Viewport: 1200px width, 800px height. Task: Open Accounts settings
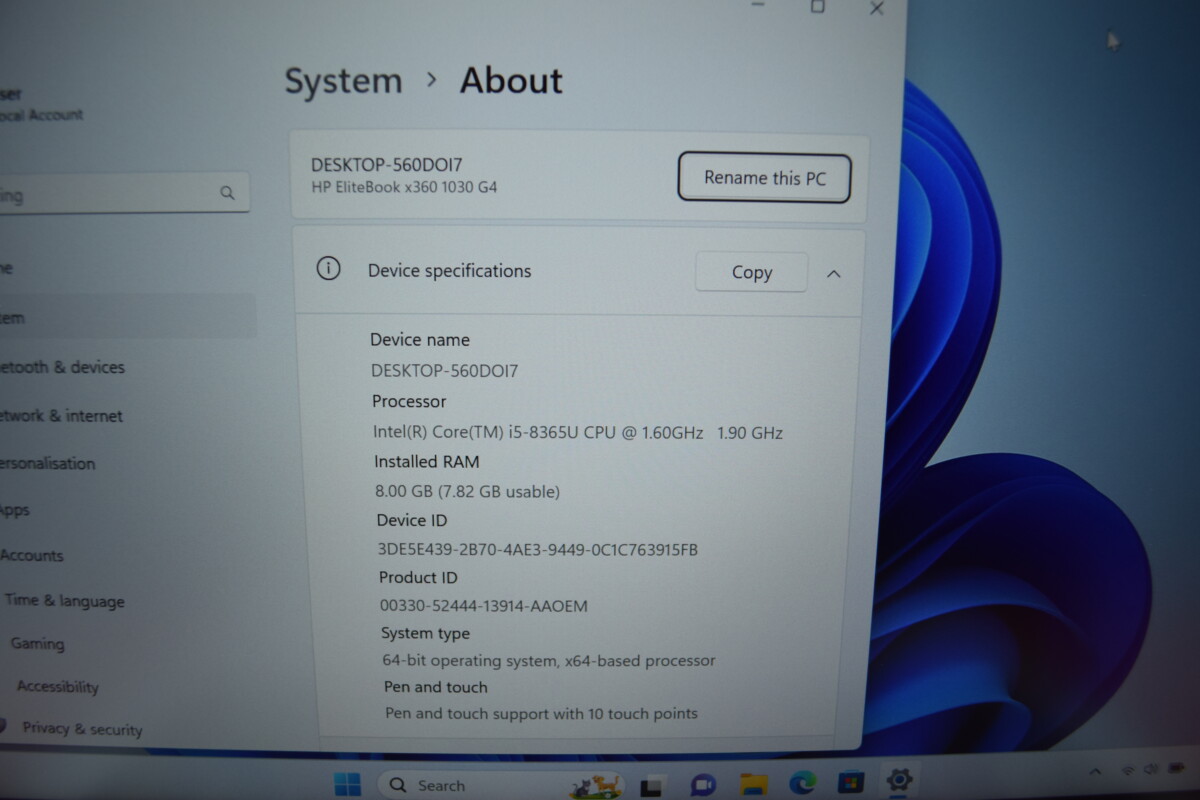point(32,555)
